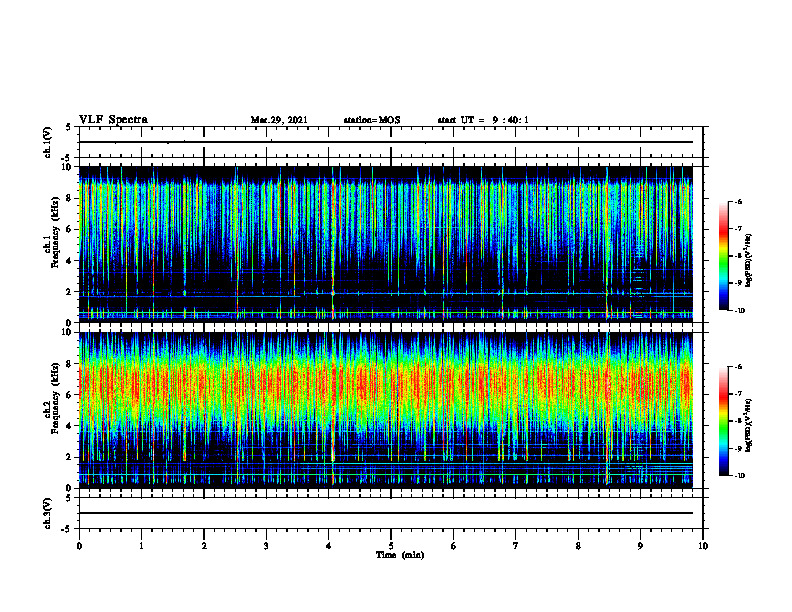This screenshot has width=792, height=612.
Task: Click the ch.1 spectrogram color scale bar
Action: pyautogui.click(x=724, y=256)
